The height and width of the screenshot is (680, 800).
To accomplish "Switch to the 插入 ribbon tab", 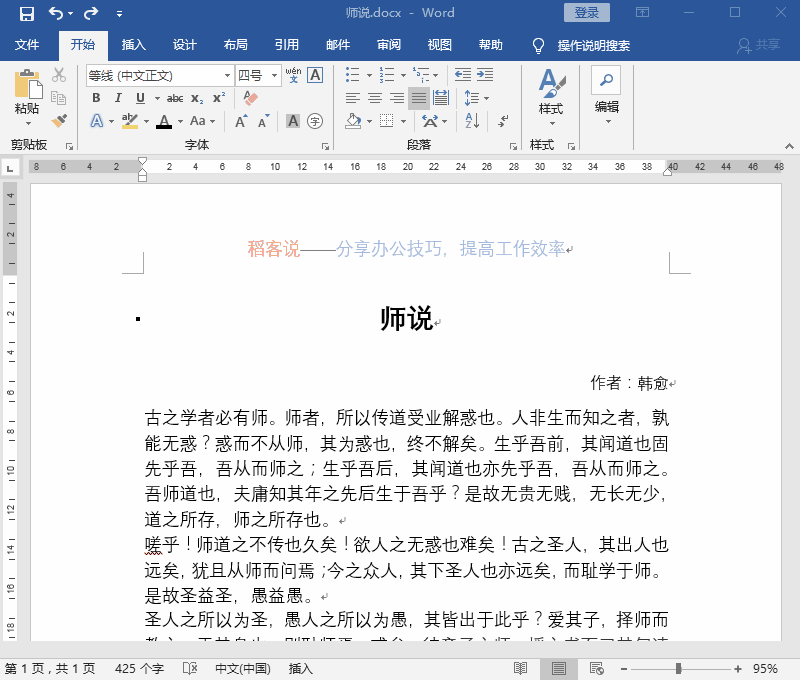I will [x=135, y=45].
